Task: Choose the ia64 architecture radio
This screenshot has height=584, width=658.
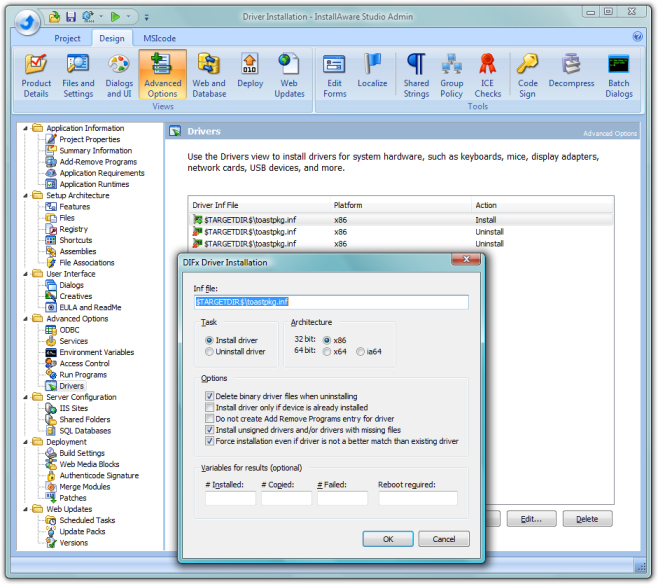Action: [x=360, y=352]
